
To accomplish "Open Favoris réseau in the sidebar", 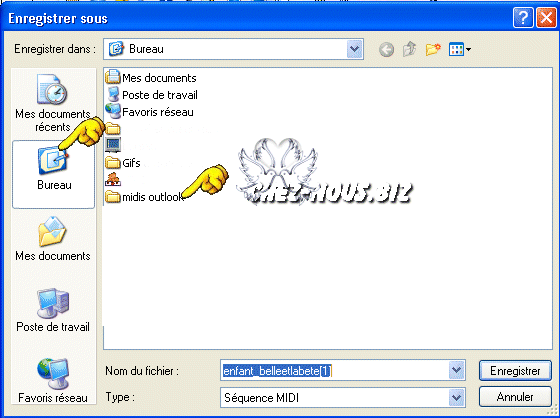I will [53, 380].
